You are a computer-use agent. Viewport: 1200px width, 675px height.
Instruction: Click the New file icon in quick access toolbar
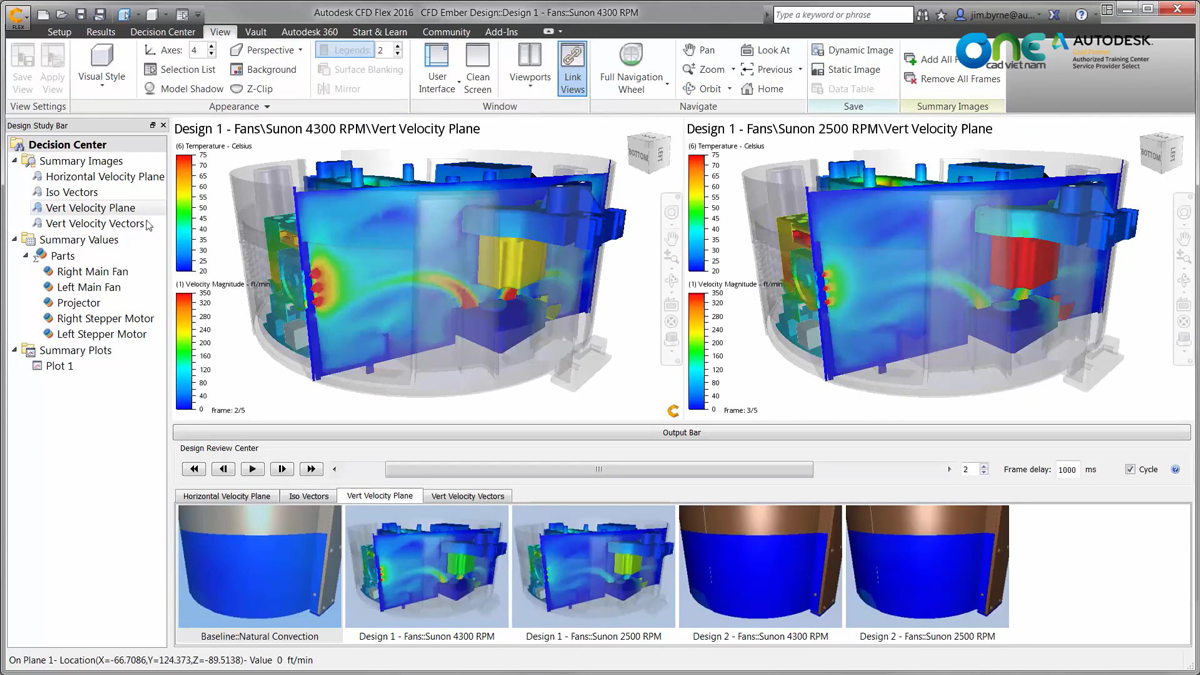(43, 15)
